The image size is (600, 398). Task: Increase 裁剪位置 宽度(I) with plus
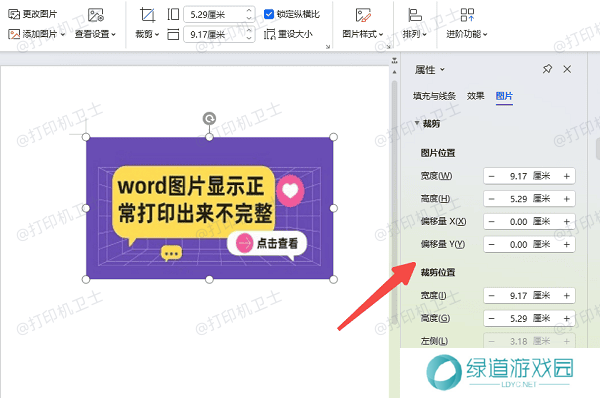click(x=567, y=295)
